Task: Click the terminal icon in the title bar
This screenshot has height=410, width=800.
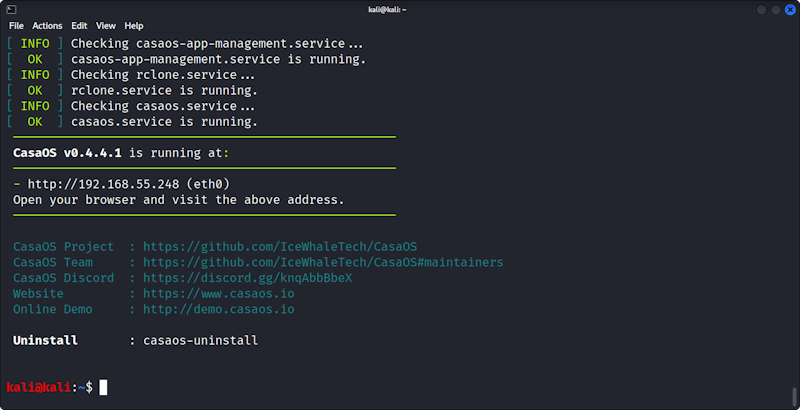Action: coord(10,9)
